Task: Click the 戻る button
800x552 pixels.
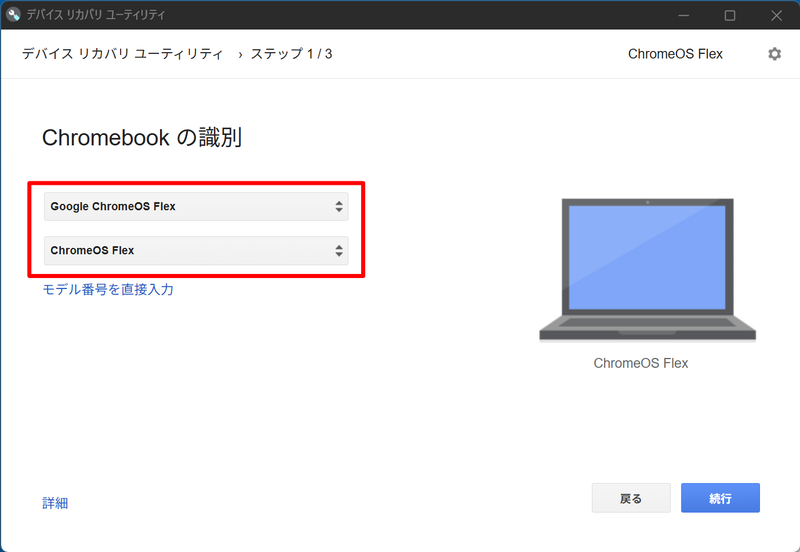Action: point(631,498)
